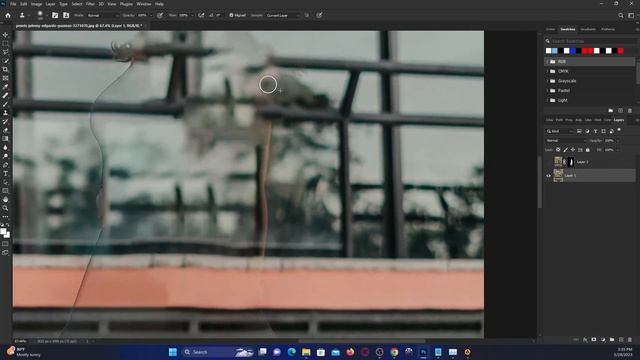Pick the last red recent swatch
Screen dimensions: 640x360
coord(621,51)
